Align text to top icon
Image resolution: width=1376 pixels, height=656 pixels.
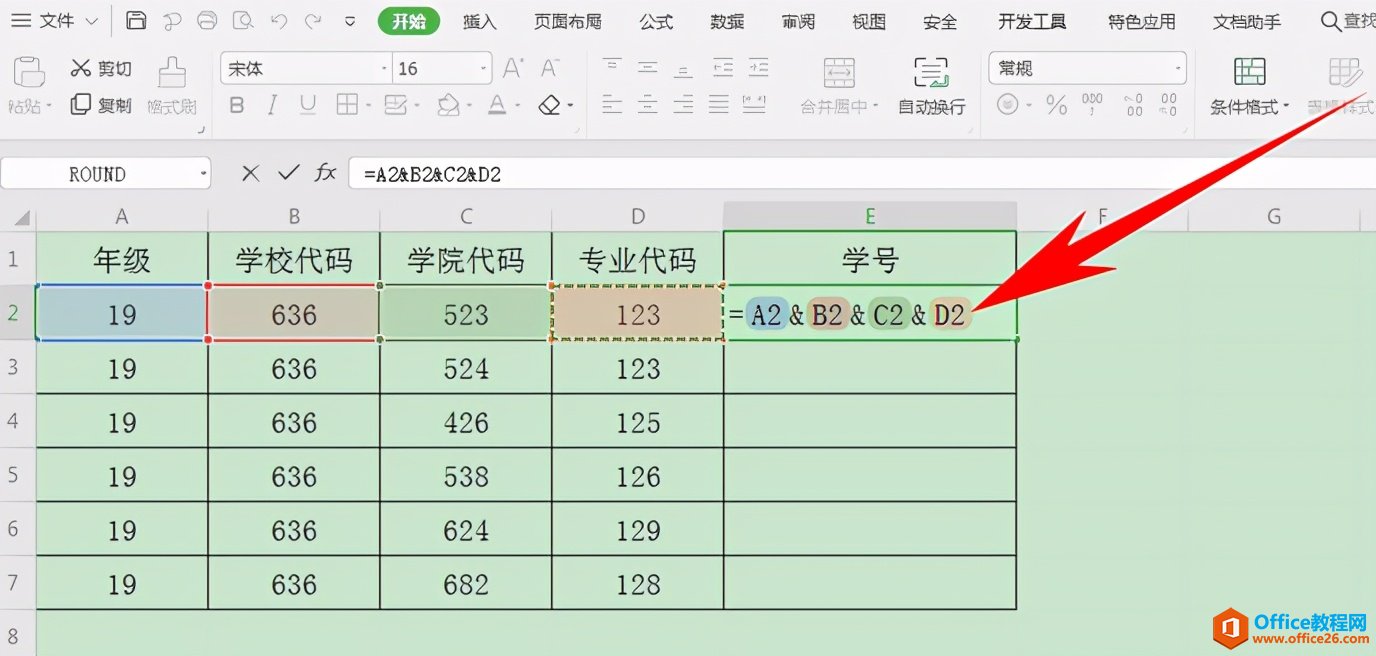pyautogui.click(x=612, y=68)
